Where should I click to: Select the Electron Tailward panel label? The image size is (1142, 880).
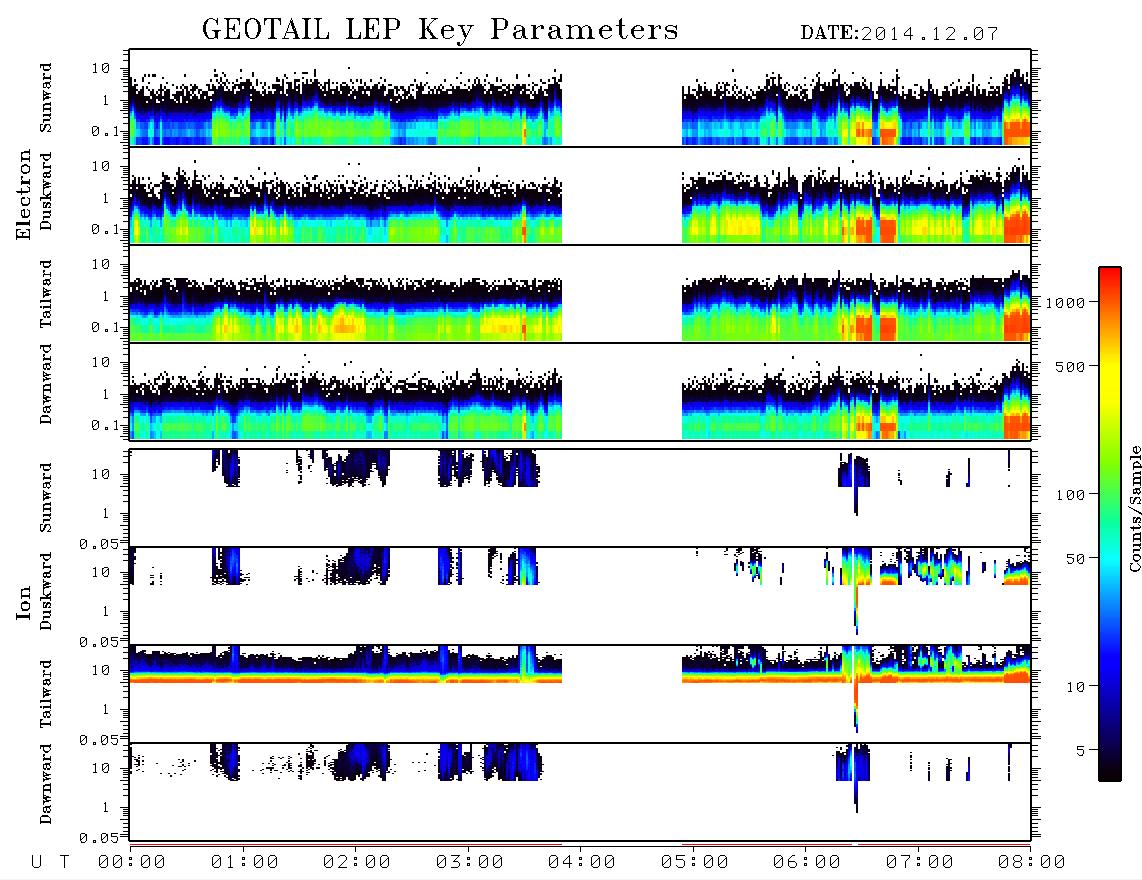click(x=46, y=294)
